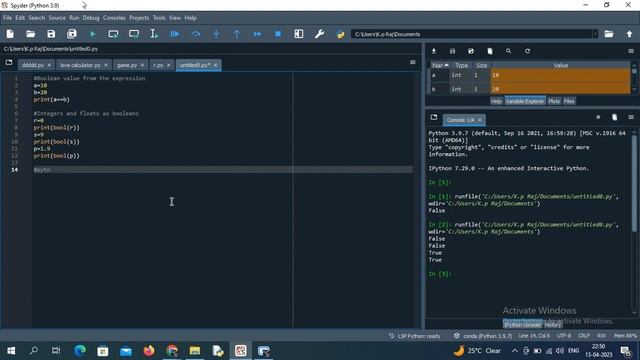
Task: Switch to the History tab
Action: tap(553, 325)
